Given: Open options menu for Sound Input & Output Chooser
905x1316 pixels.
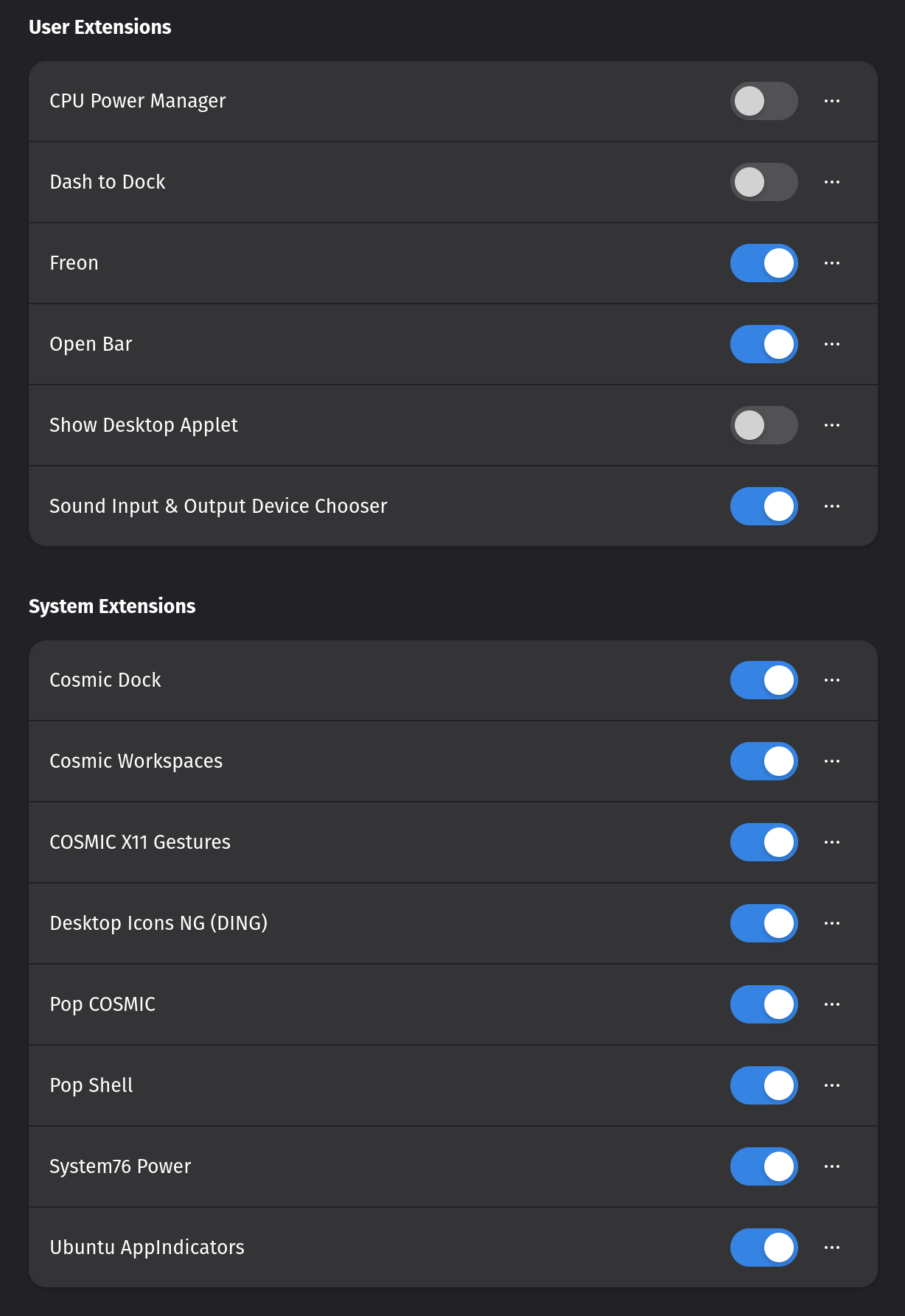Looking at the screenshot, I should [x=832, y=506].
